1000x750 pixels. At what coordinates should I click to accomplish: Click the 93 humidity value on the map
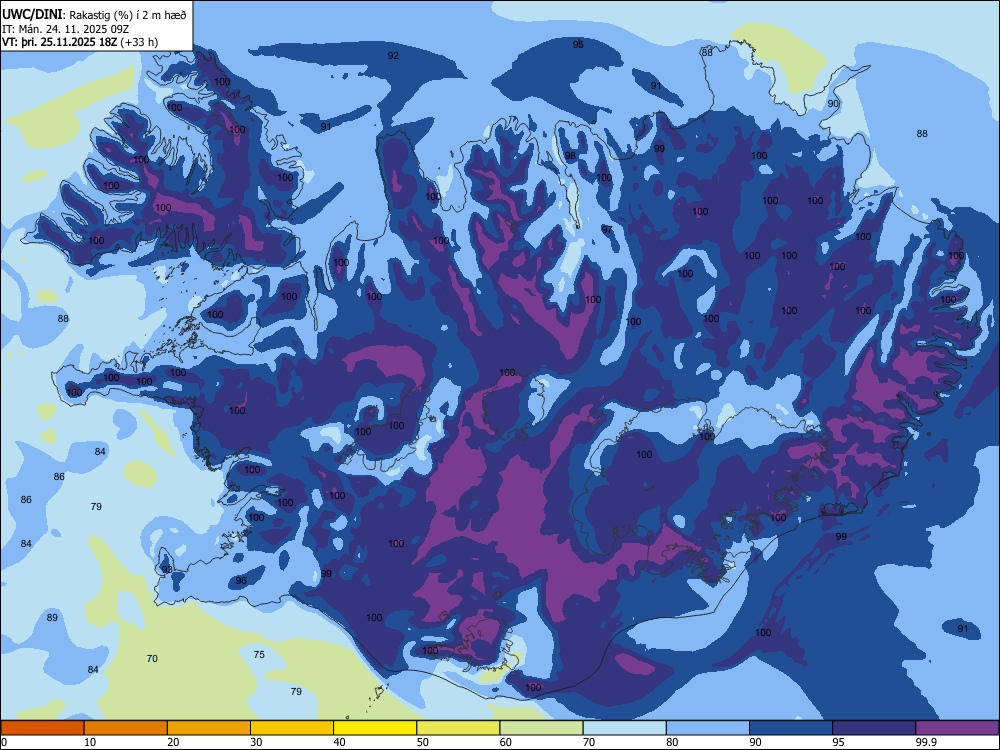coord(166,570)
